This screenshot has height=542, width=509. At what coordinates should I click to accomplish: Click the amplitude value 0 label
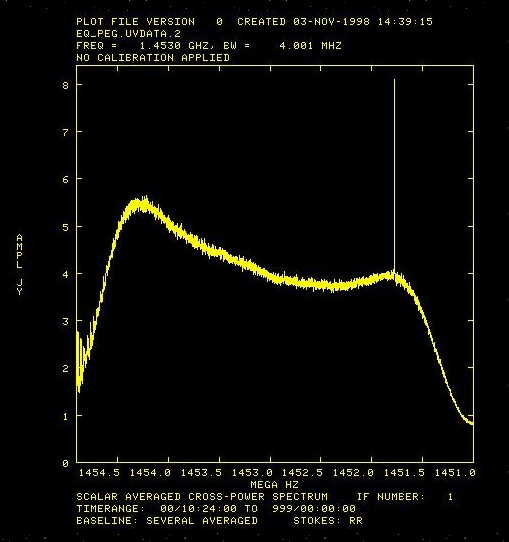[x=66, y=464]
